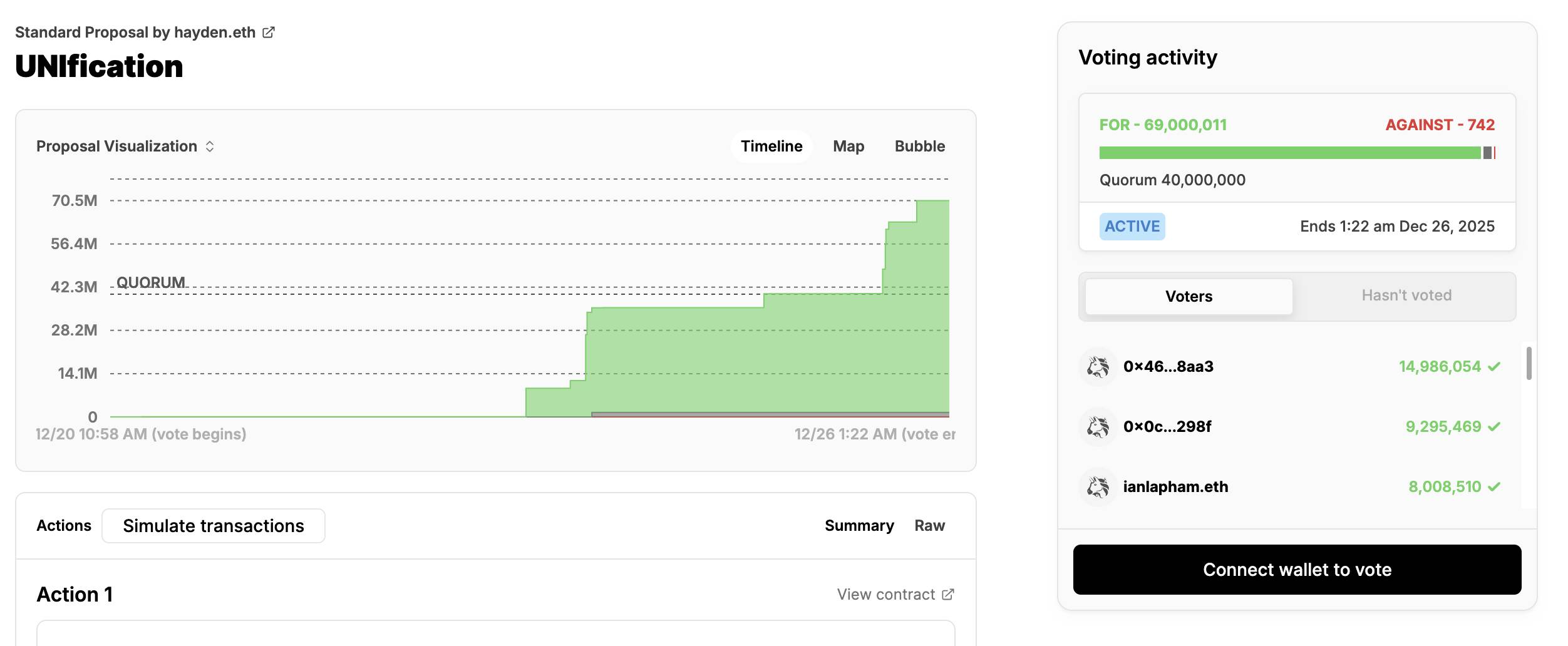Viewport: 1568px width, 646px height.
Task: Click green checkmark next to 14,986,054
Action: click(x=1494, y=367)
